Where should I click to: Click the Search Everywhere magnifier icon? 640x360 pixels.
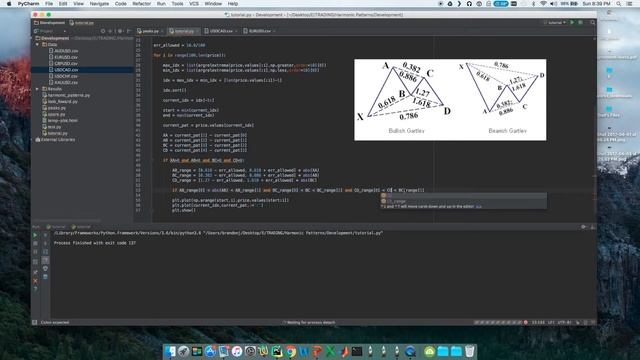click(593, 22)
